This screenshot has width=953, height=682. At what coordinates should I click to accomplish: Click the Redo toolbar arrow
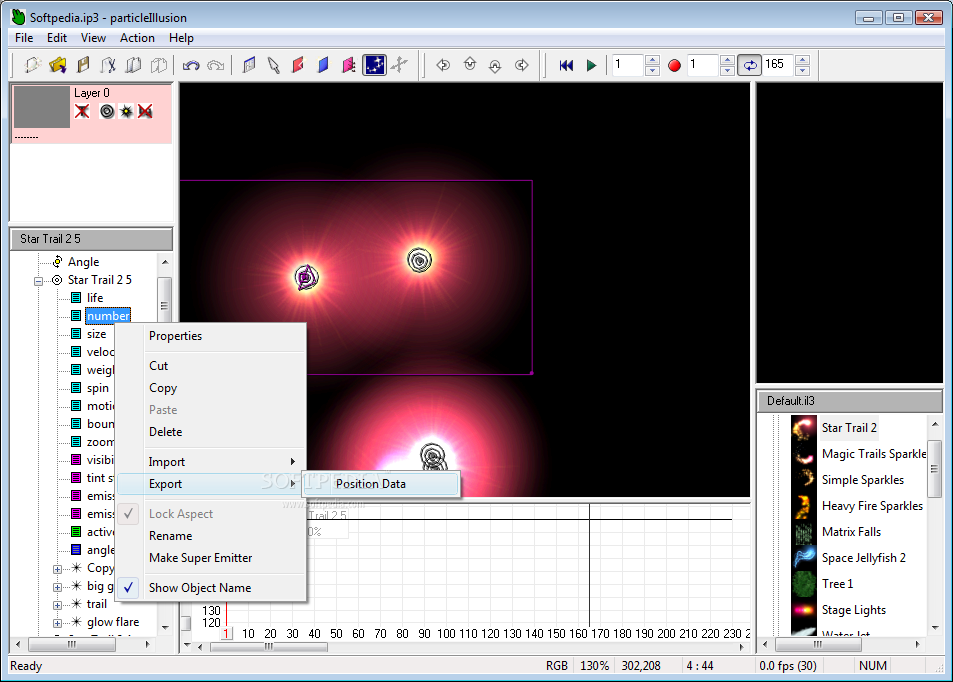216,64
